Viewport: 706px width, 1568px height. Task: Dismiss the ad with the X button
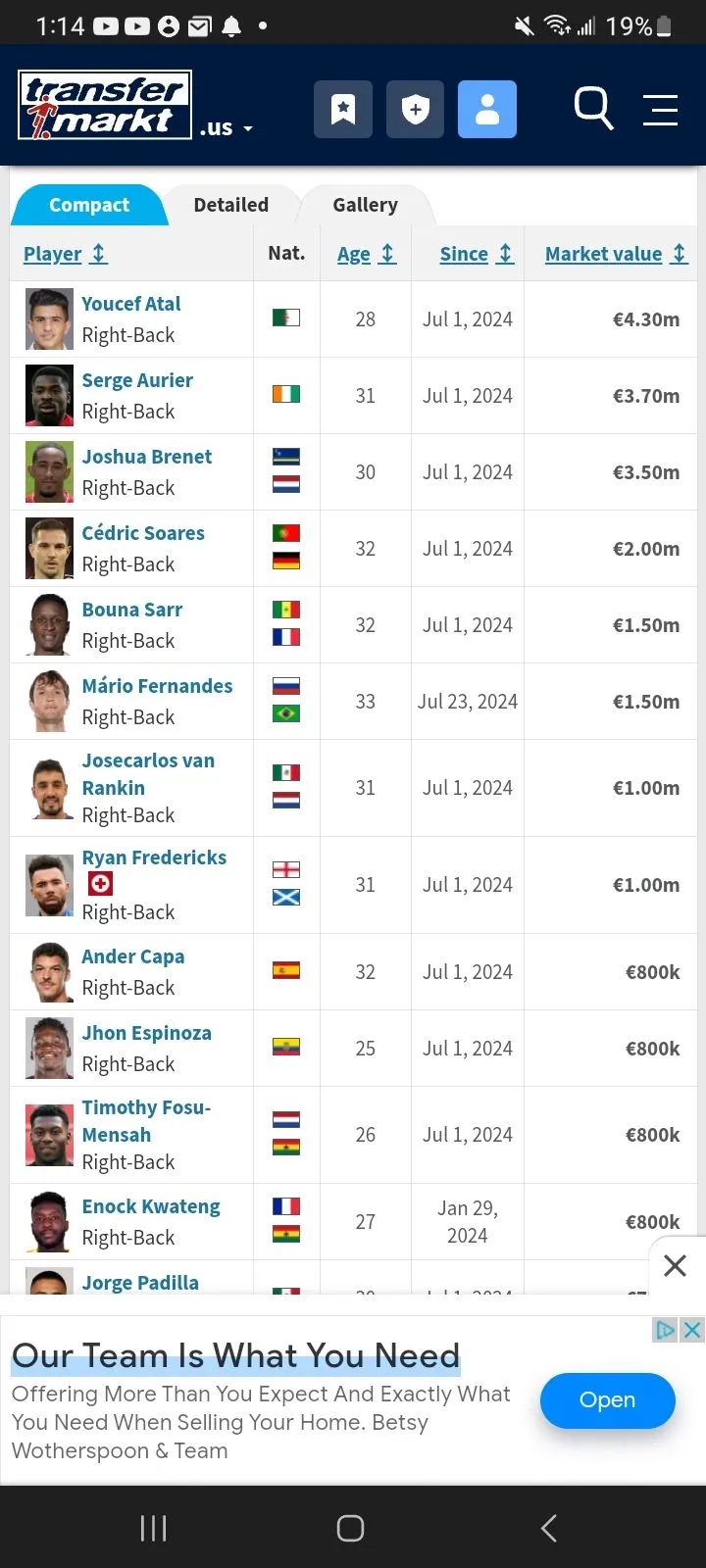coord(675,1265)
